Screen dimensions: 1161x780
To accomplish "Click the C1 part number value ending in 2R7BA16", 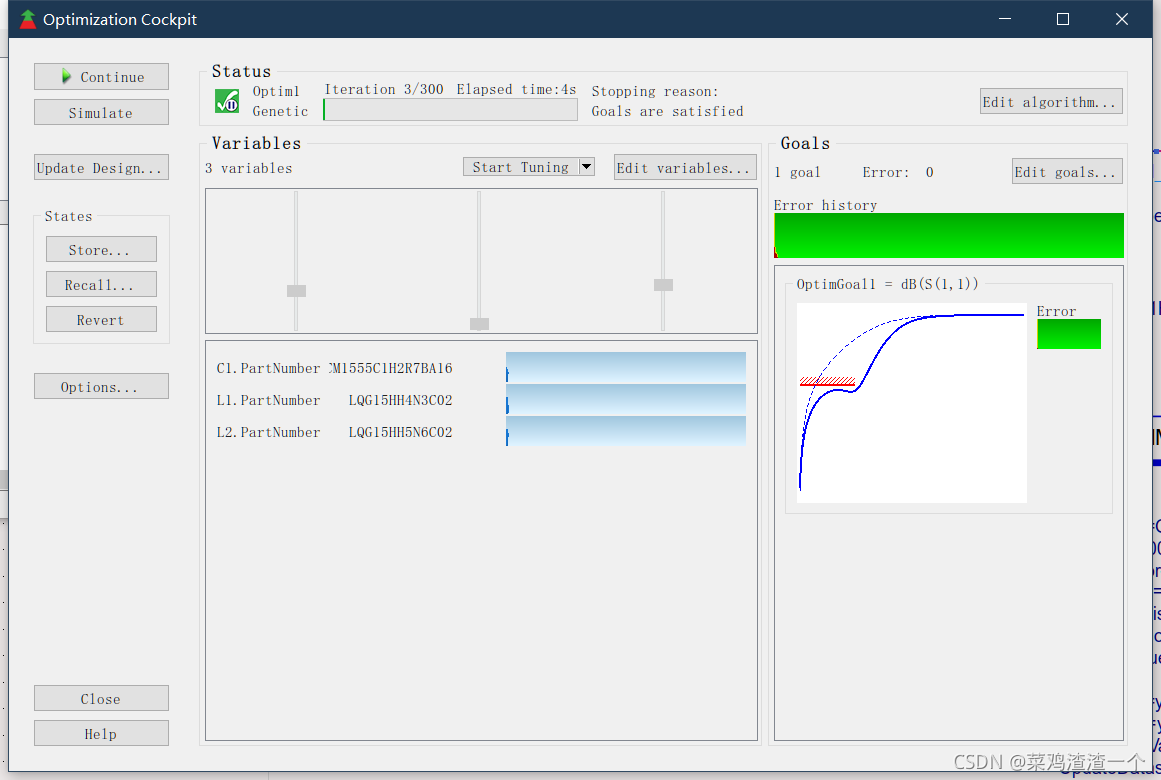I will pyautogui.click(x=391, y=368).
